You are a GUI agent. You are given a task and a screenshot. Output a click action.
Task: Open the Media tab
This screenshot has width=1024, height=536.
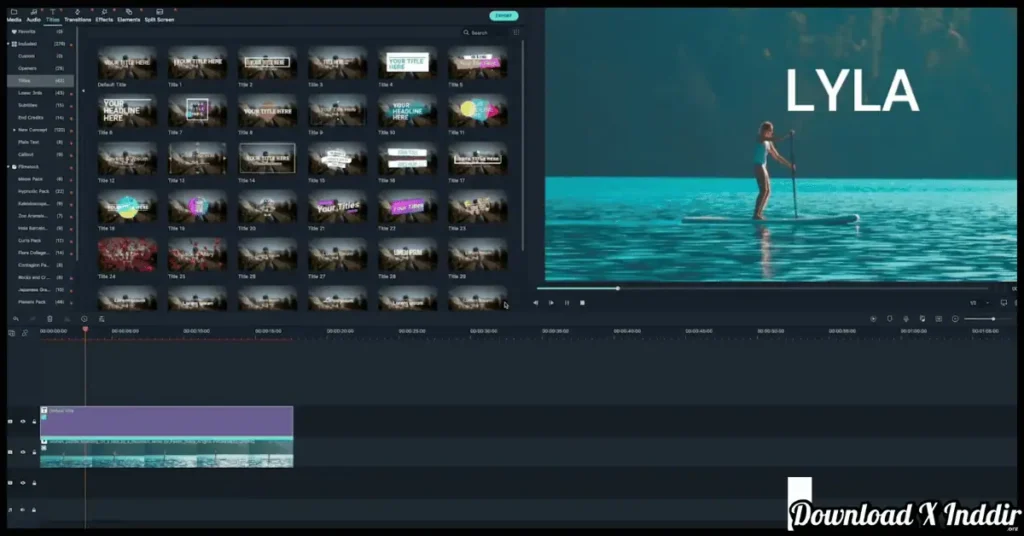14,16
